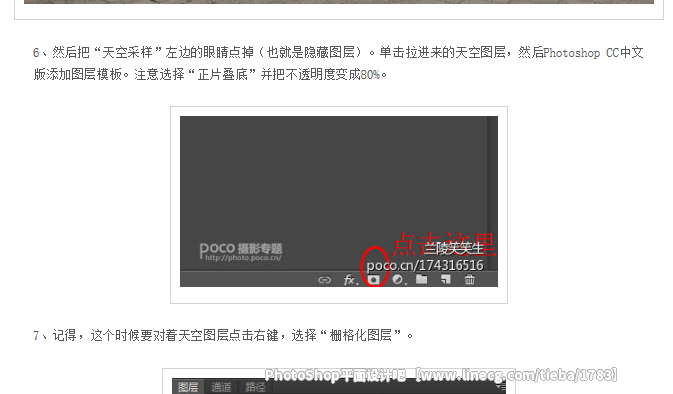Click the new group folder icon
The image size is (673, 394).
click(x=421, y=279)
